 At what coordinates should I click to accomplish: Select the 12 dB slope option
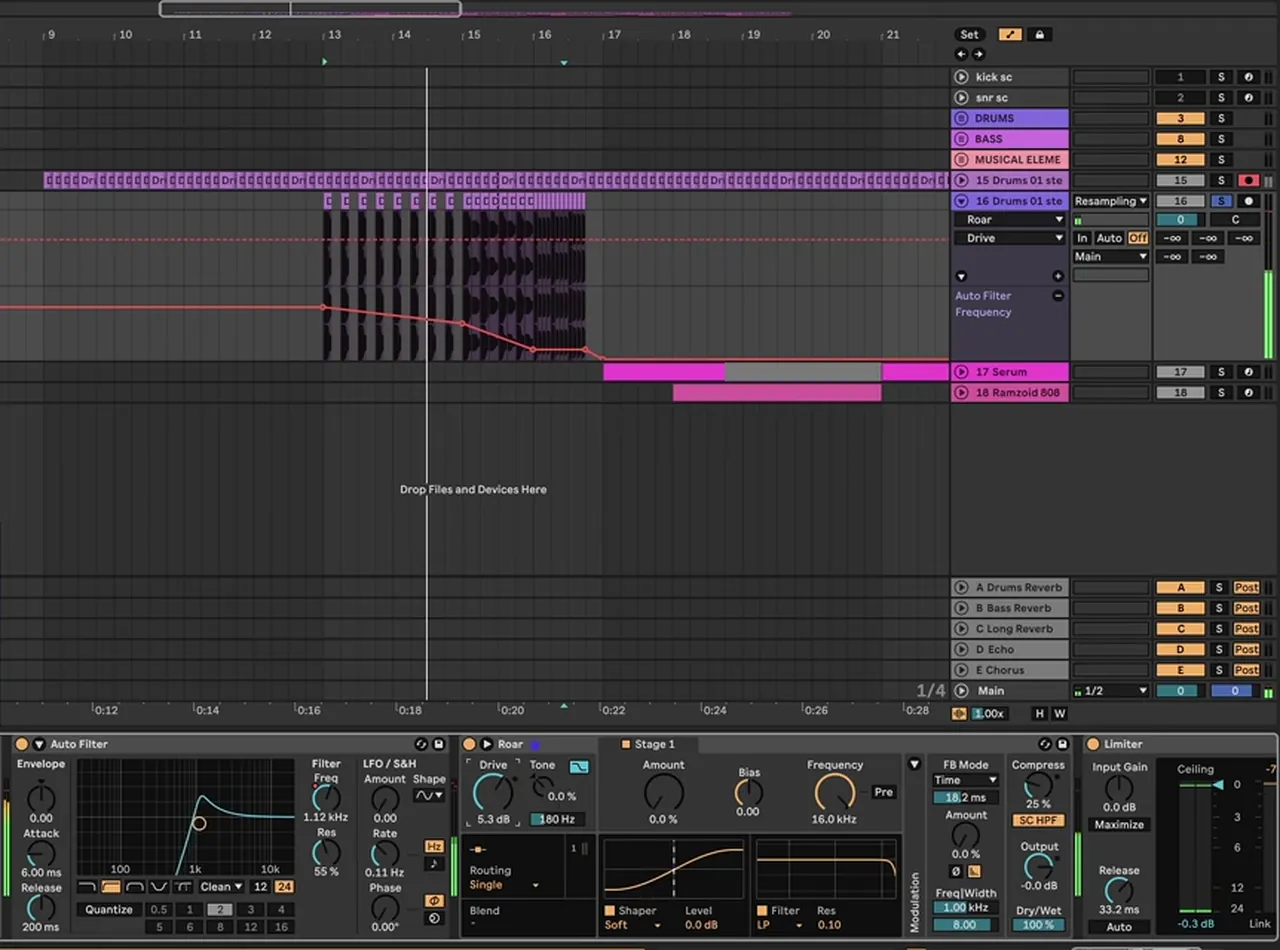coord(260,886)
